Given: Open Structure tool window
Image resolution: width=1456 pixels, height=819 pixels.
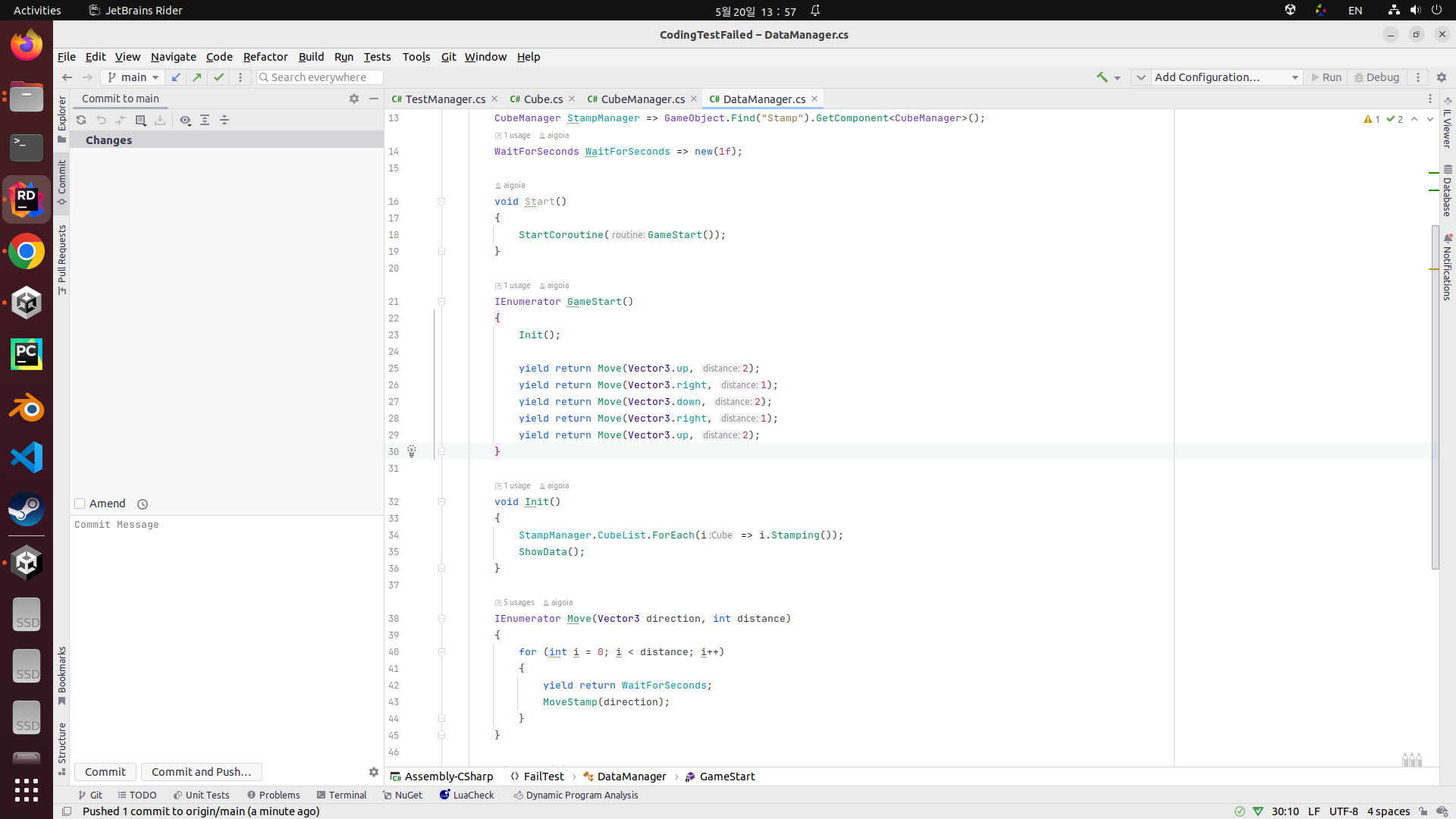Looking at the screenshot, I should [x=62, y=748].
